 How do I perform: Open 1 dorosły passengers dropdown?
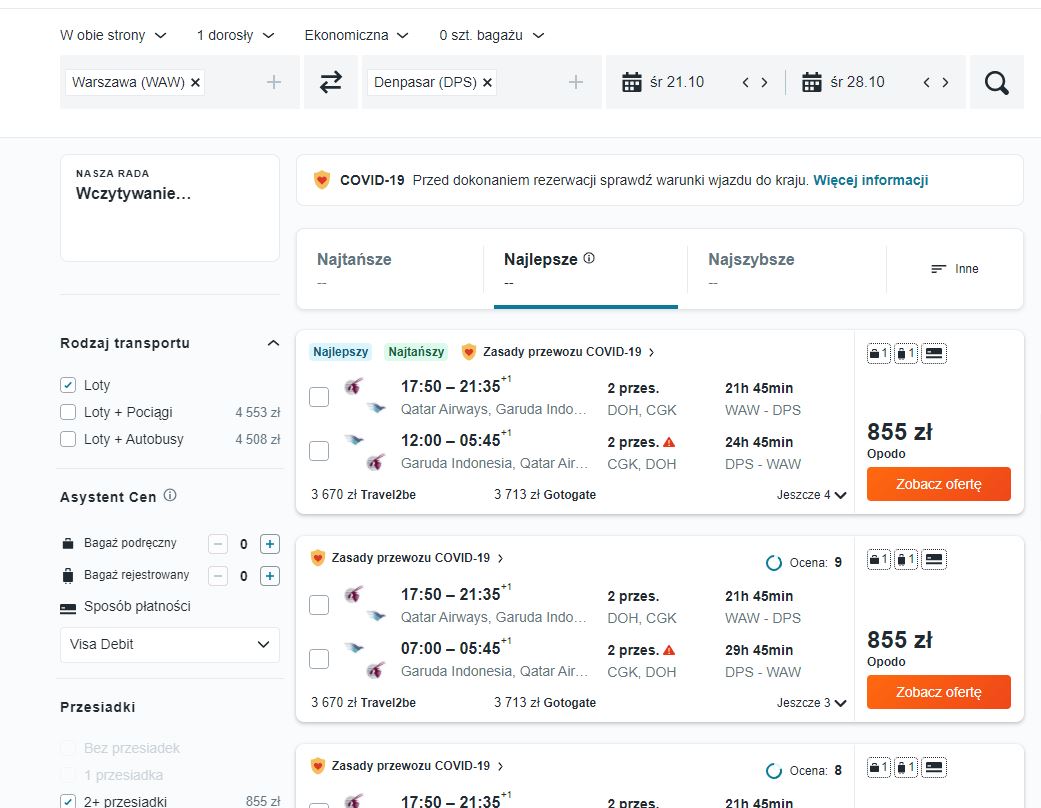pyautogui.click(x=236, y=35)
